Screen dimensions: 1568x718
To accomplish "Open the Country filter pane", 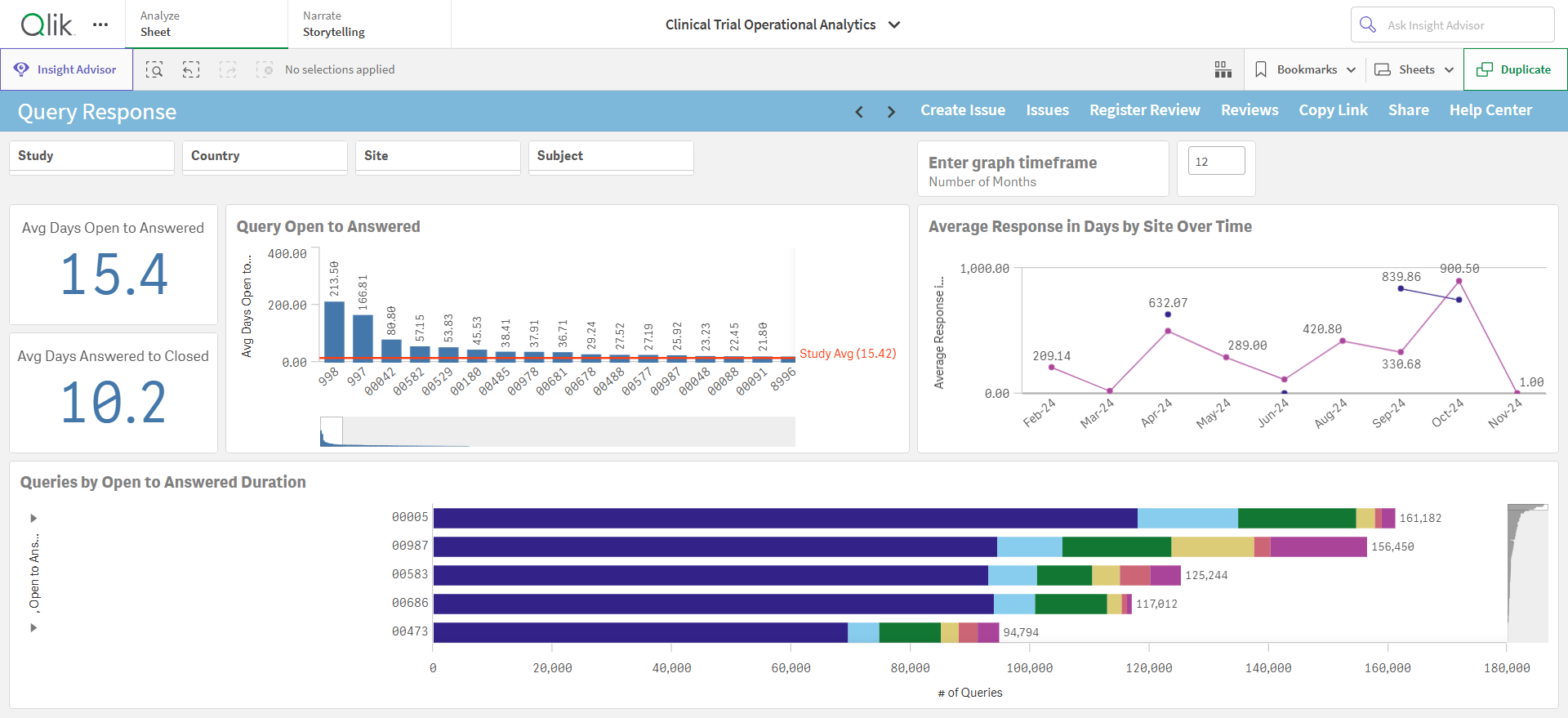I will (265, 157).
